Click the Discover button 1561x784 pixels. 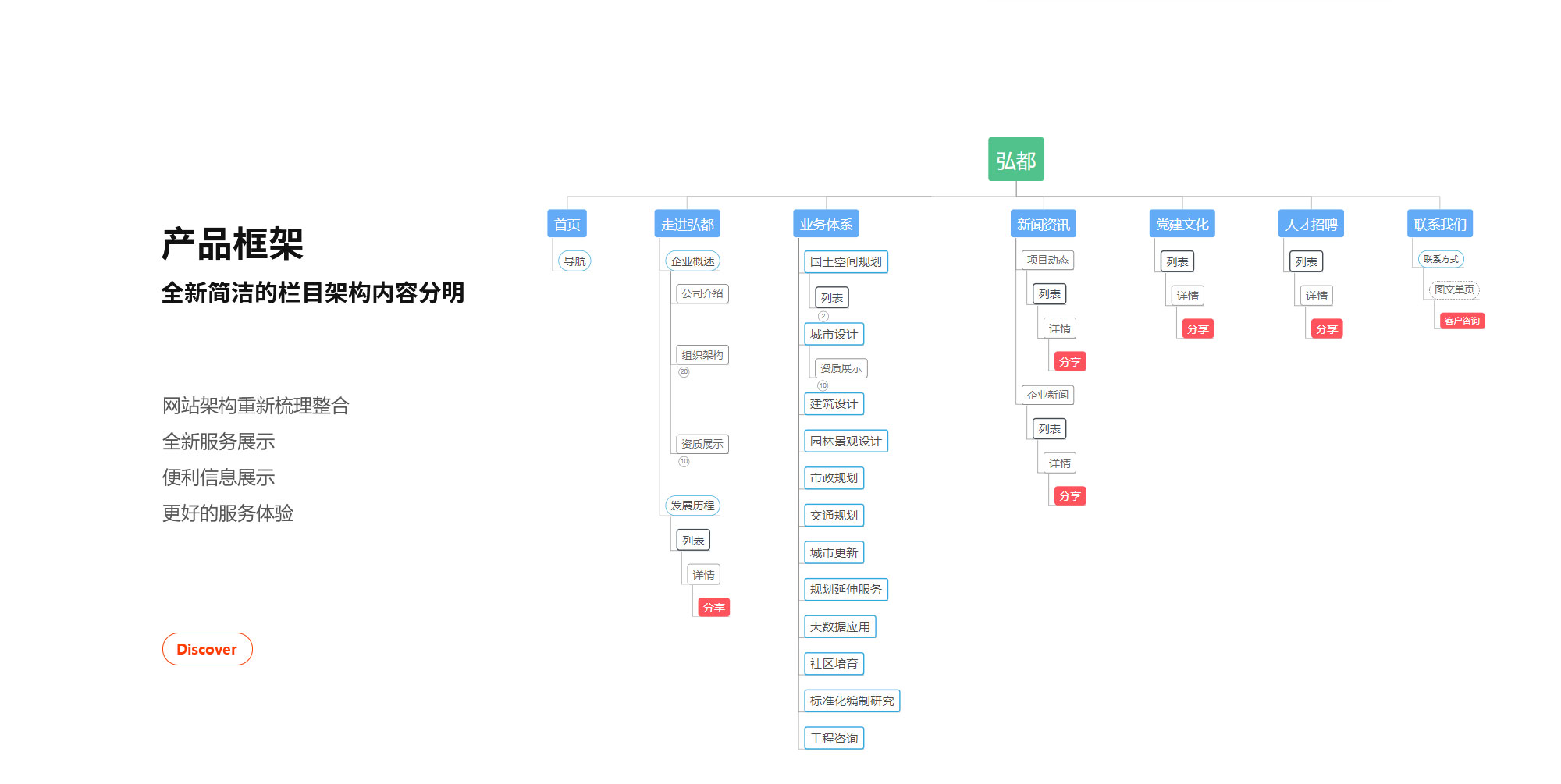tap(207, 649)
